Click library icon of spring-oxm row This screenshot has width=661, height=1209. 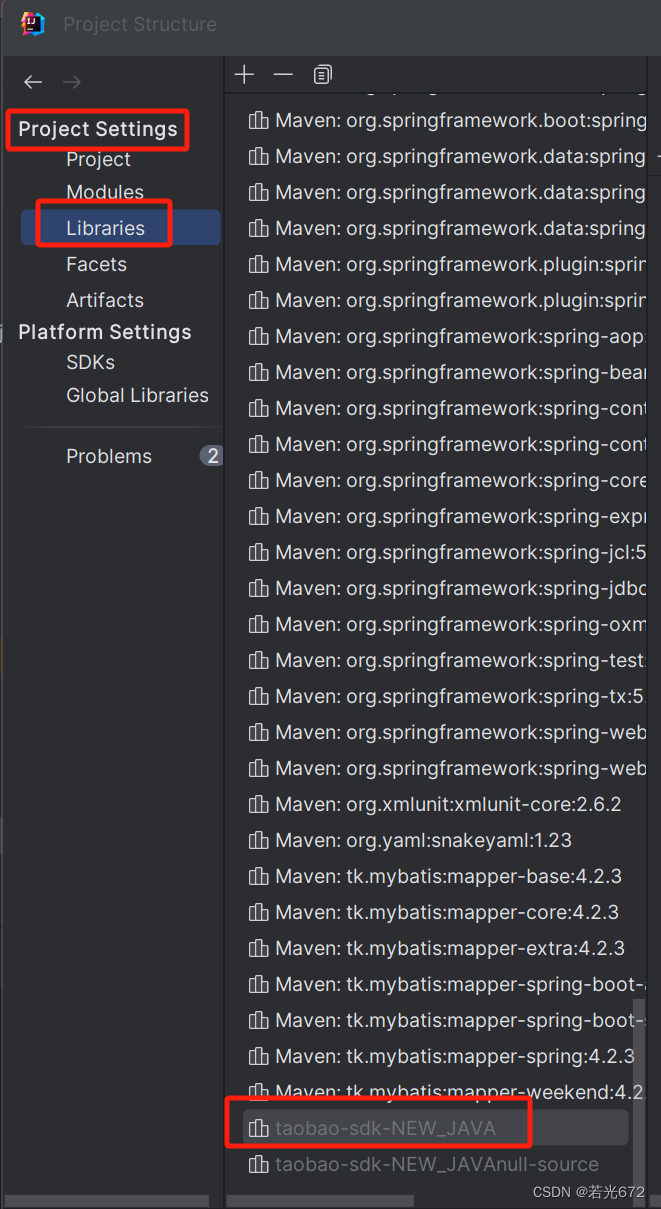click(258, 624)
